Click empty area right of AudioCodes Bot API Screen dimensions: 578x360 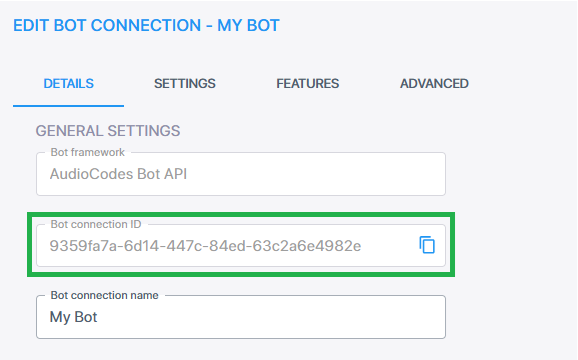(x=313, y=174)
